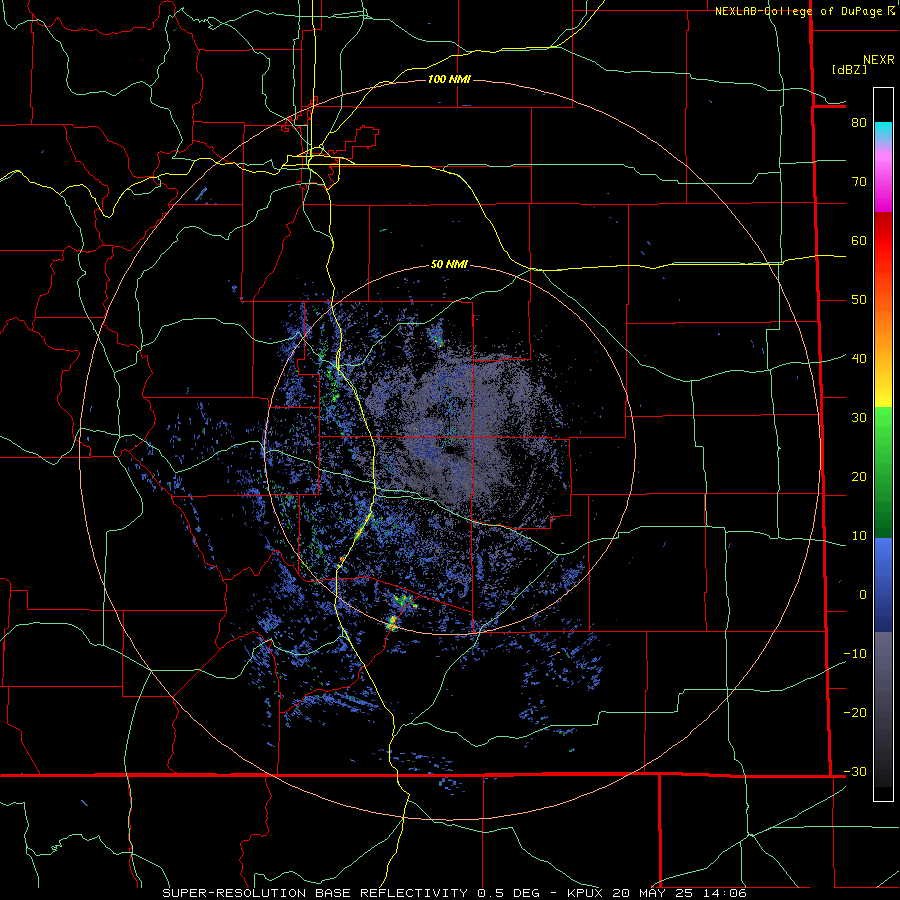900x900 pixels.
Task: Click the "20 MAY 25" date in caption
Action: coord(654,893)
